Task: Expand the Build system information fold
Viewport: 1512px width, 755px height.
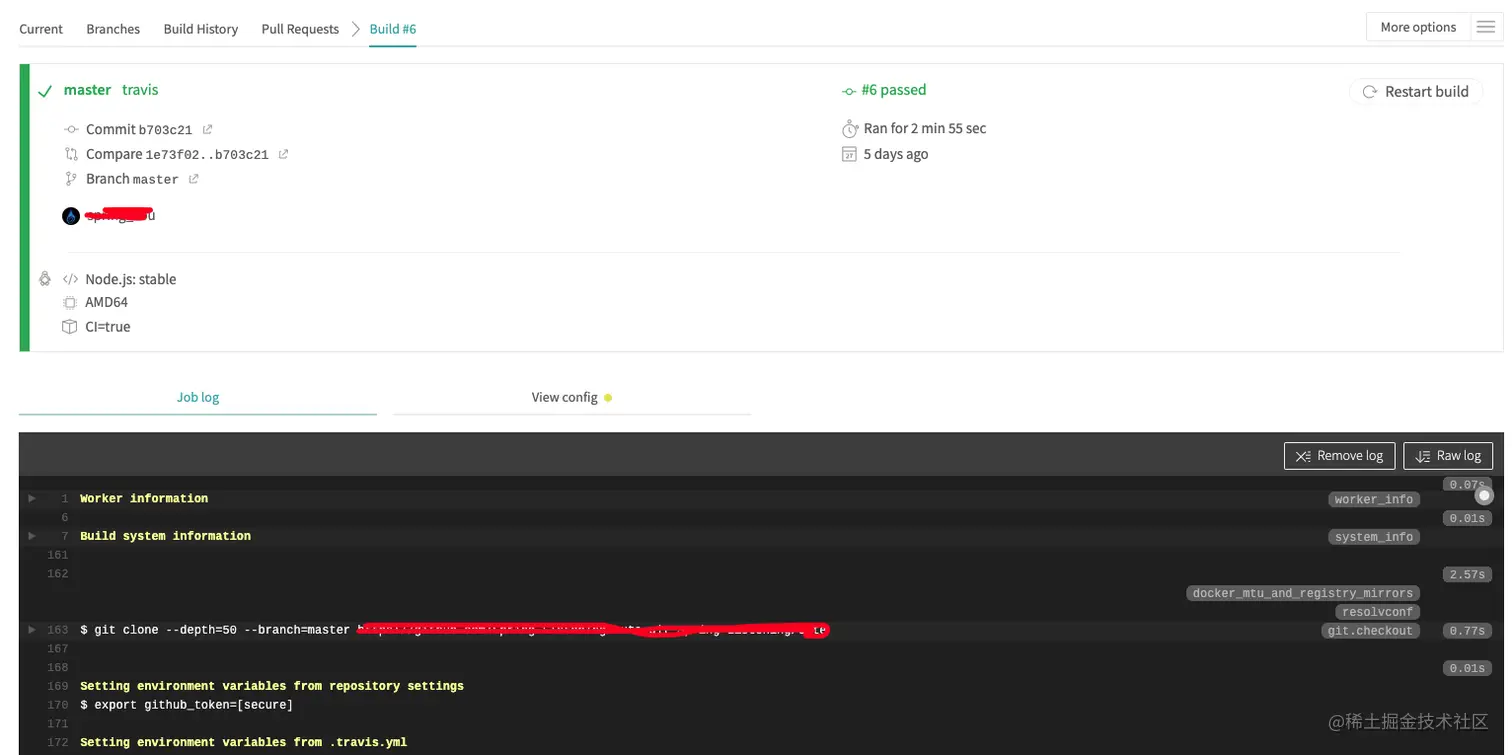Action: pyautogui.click(x=32, y=536)
